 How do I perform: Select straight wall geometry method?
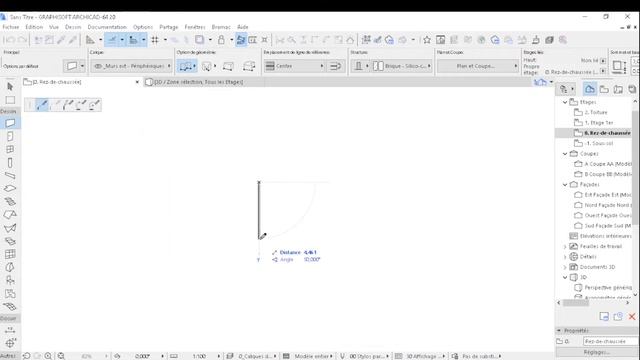(186, 66)
